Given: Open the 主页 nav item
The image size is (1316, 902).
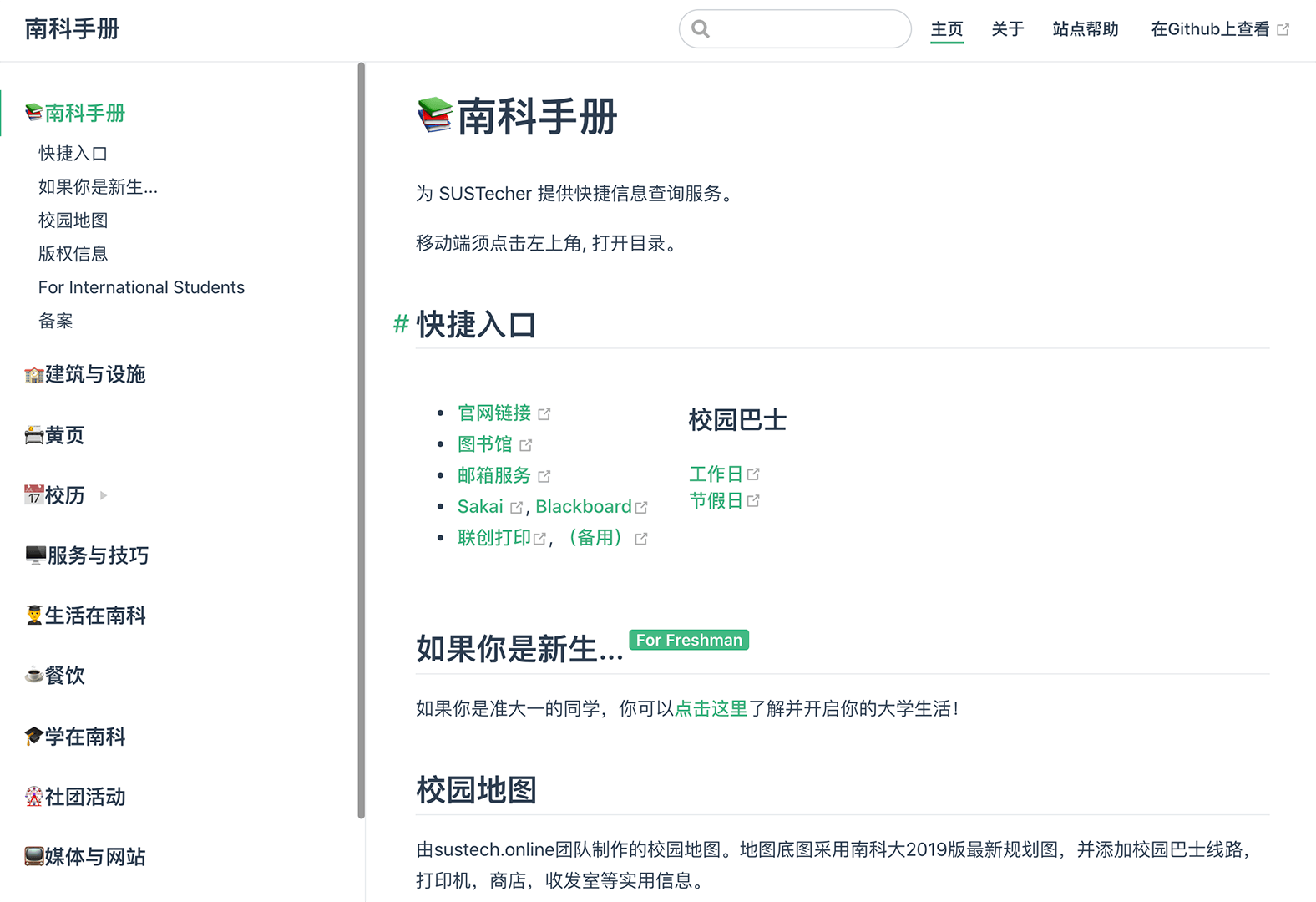Looking at the screenshot, I should [x=947, y=29].
